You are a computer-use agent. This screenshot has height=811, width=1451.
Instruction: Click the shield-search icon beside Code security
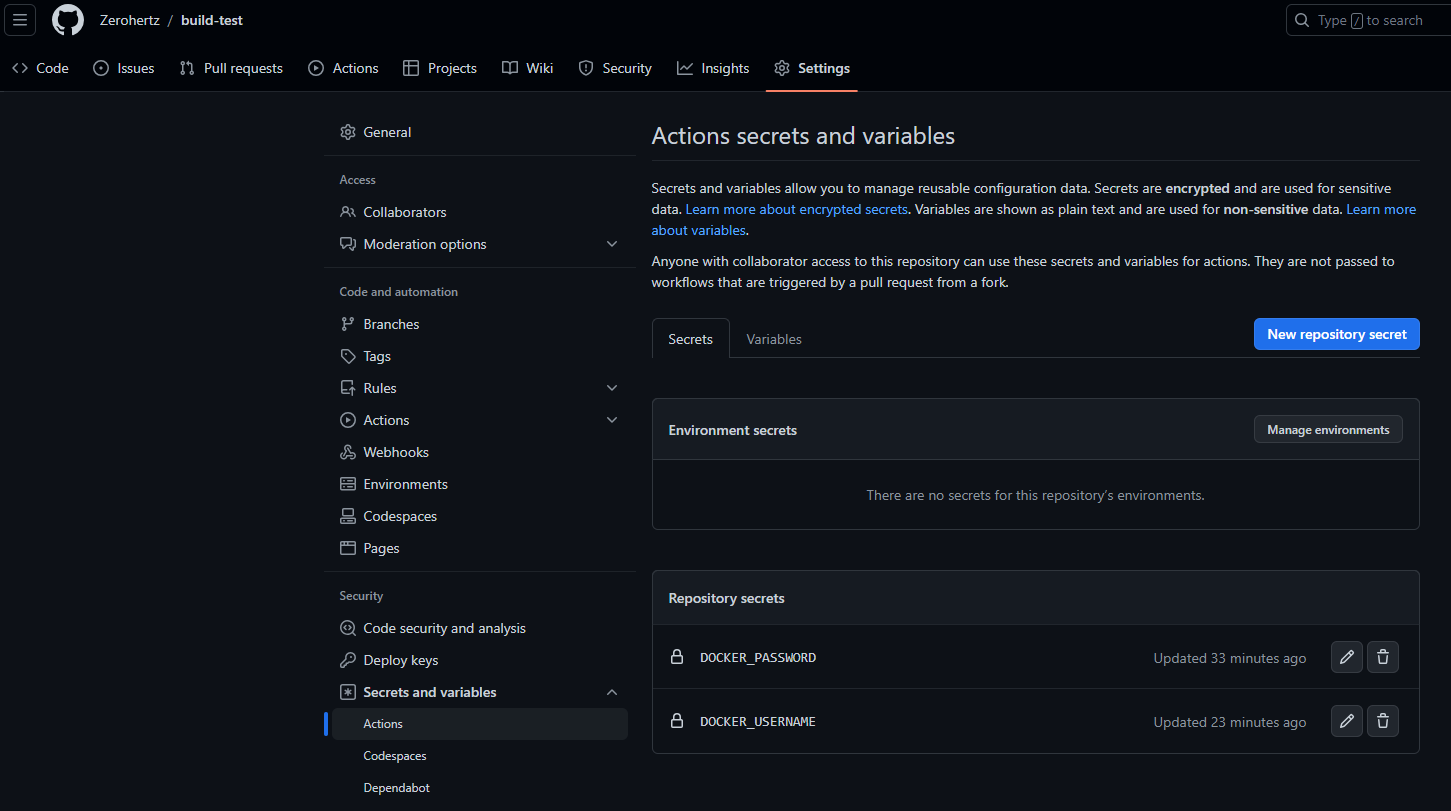point(348,628)
